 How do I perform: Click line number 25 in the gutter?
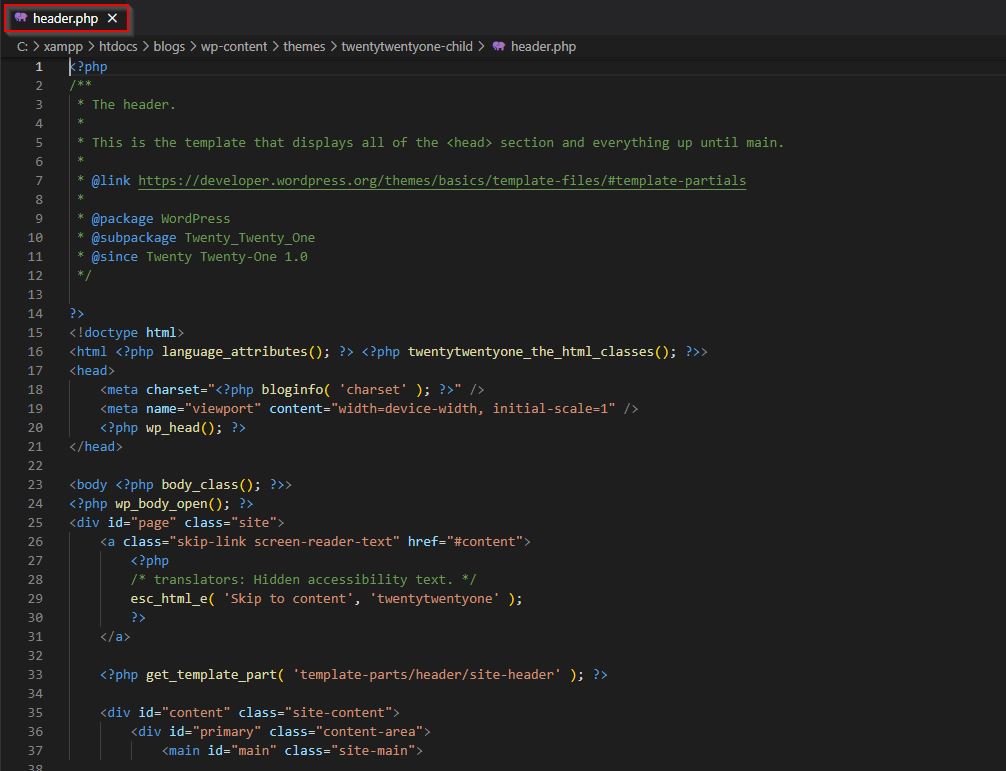[35, 523]
